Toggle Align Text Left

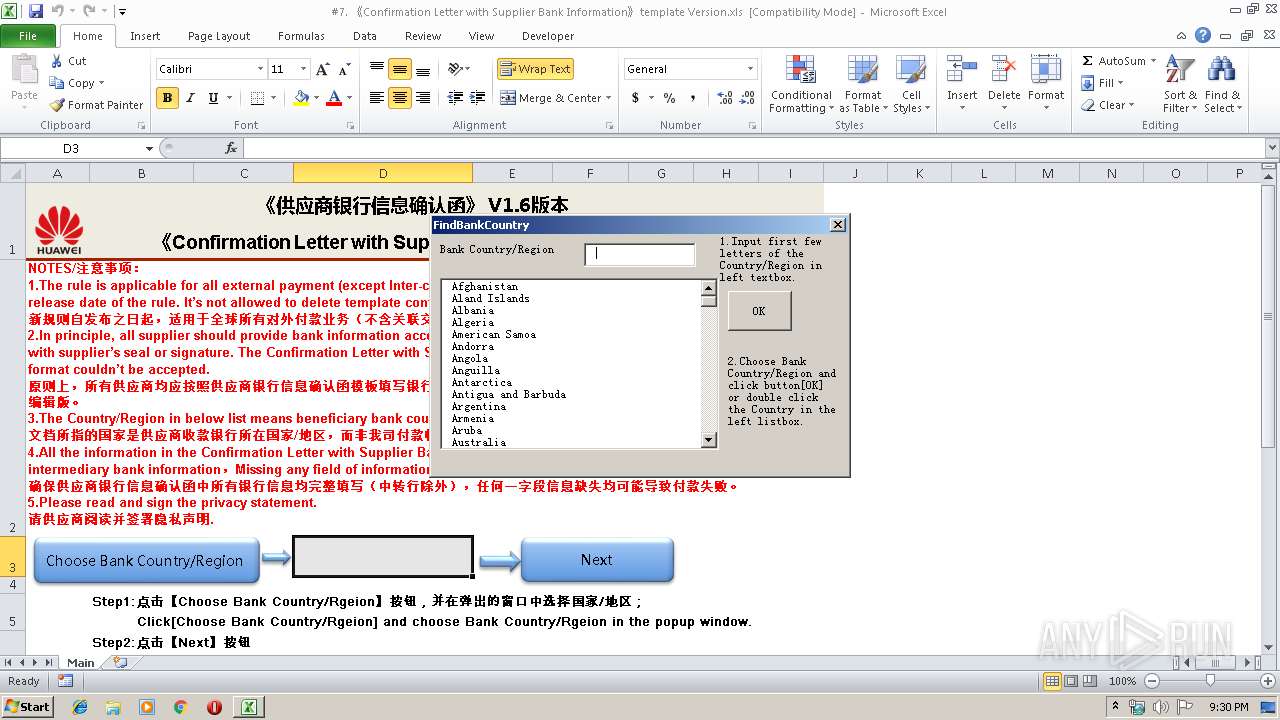[377, 98]
